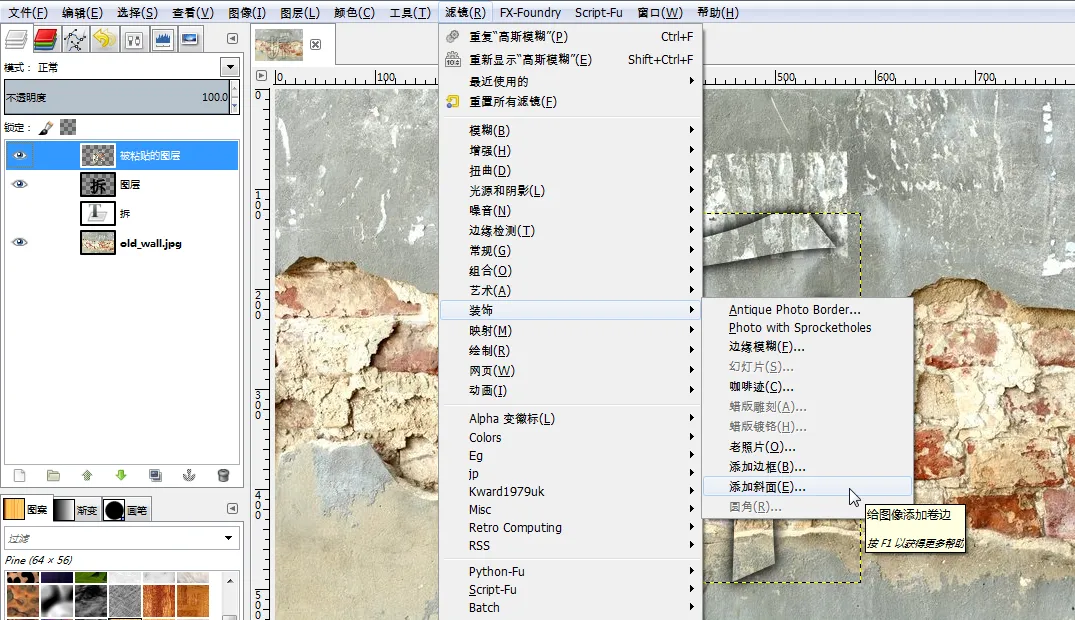Choose Old Photo (老照片) filter

click(808, 447)
